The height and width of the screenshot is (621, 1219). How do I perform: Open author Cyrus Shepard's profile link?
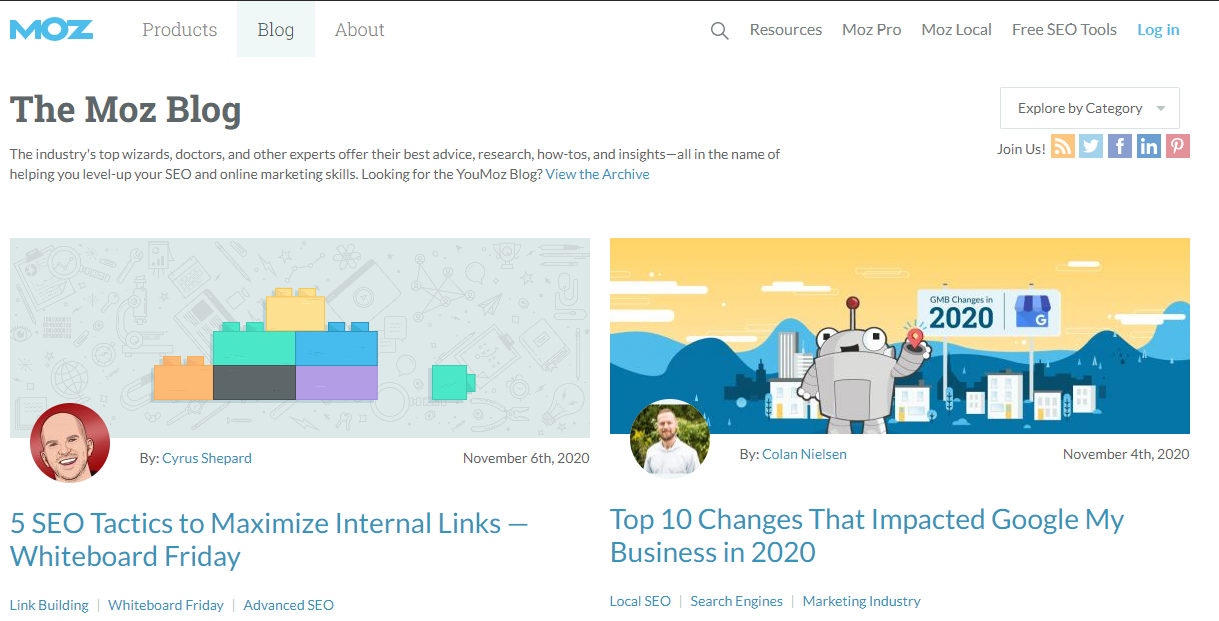click(x=207, y=458)
